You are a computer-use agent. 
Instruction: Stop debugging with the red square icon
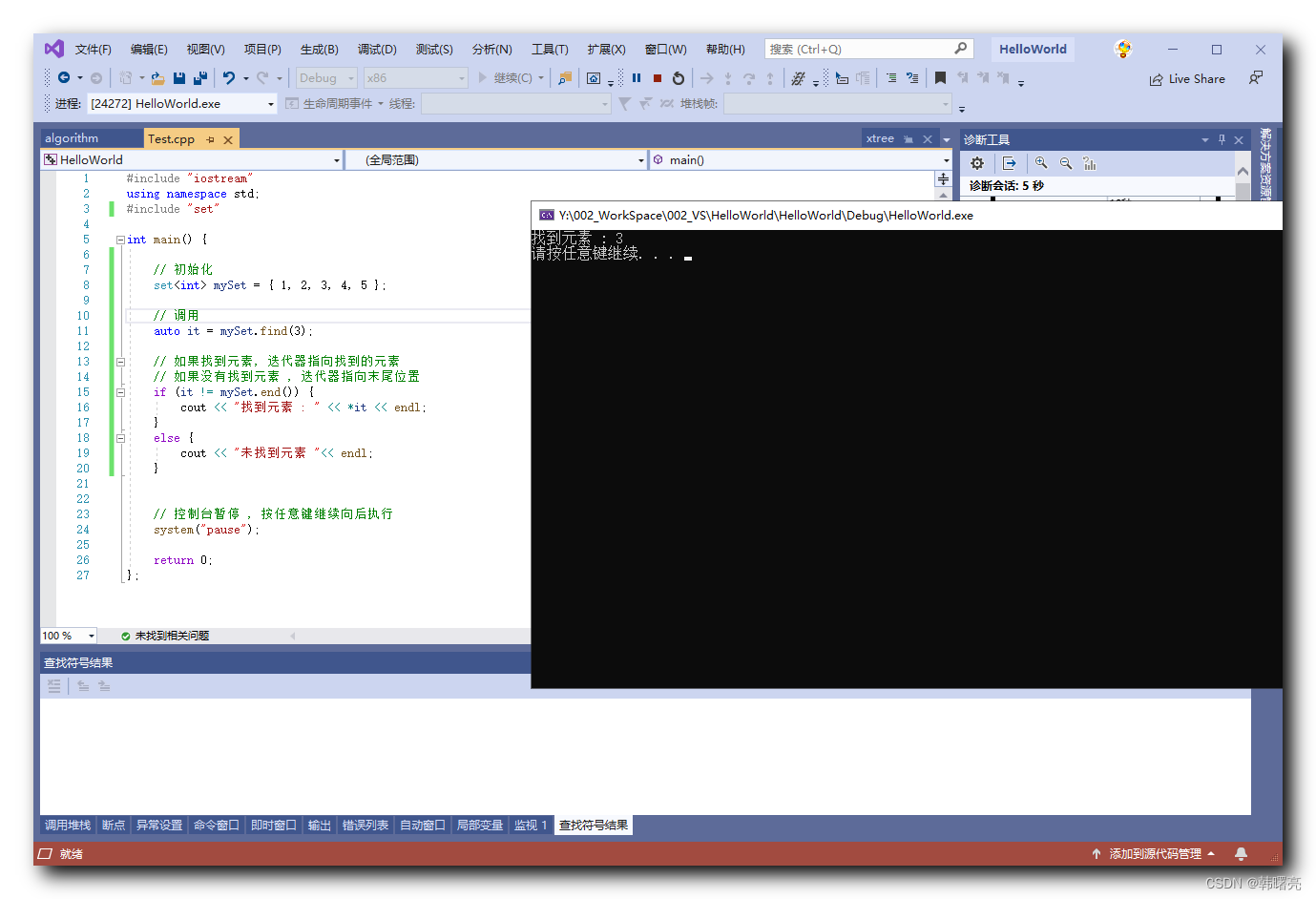pyautogui.click(x=657, y=77)
